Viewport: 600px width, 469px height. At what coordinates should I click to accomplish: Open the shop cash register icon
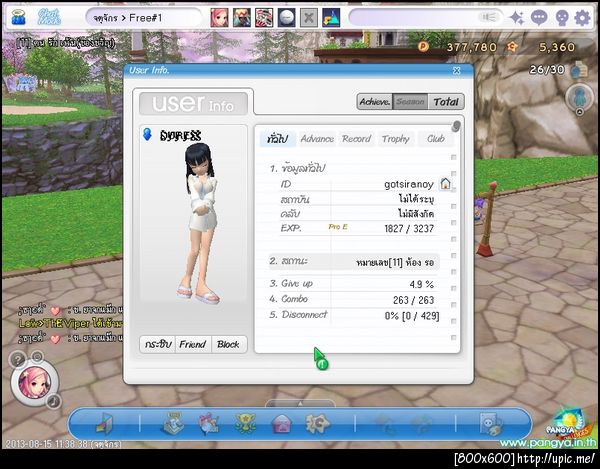(x=173, y=423)
